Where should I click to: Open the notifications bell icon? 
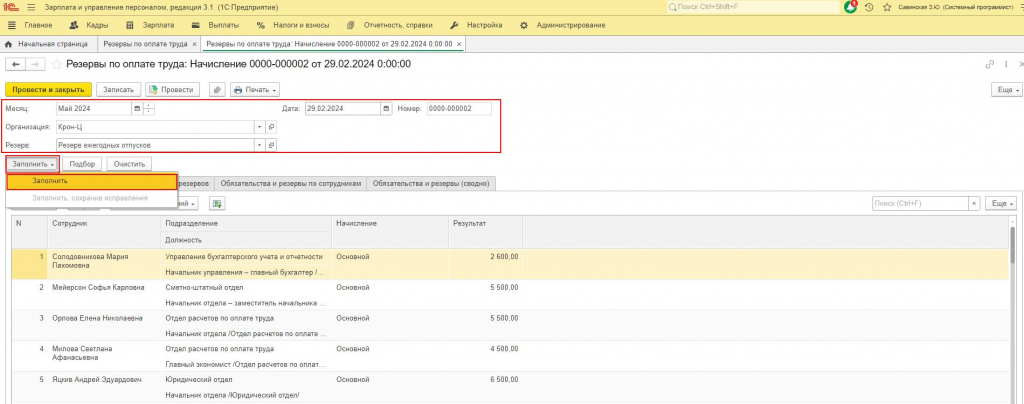click(850, 7)
